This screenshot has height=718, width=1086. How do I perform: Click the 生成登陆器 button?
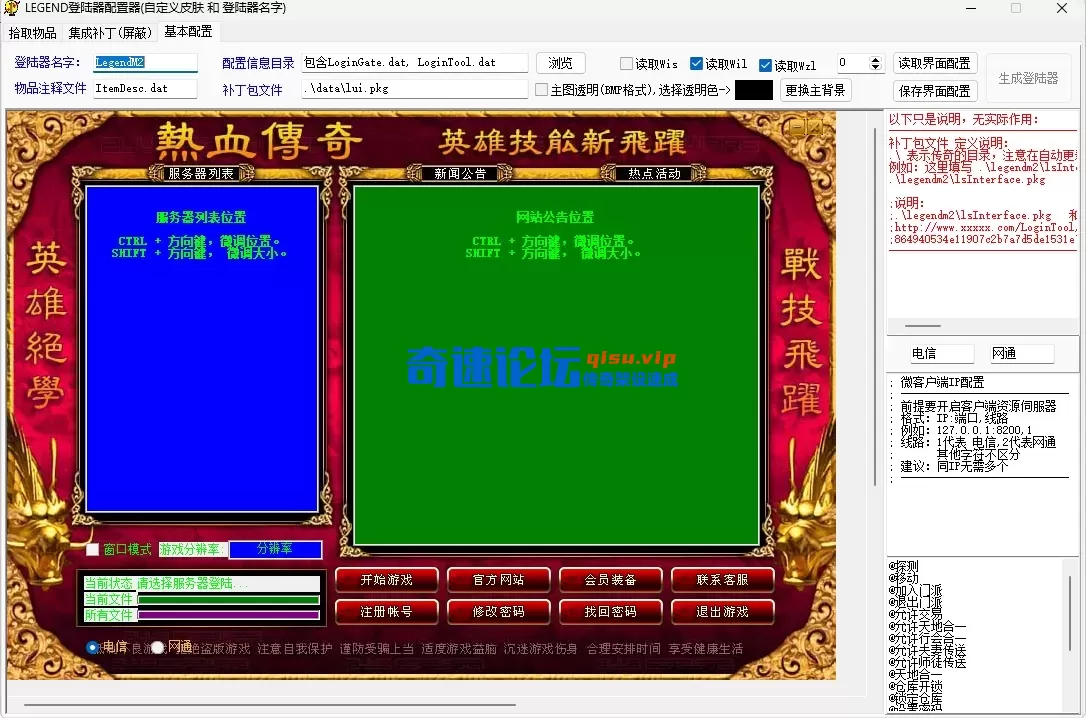coord(1028,78)
